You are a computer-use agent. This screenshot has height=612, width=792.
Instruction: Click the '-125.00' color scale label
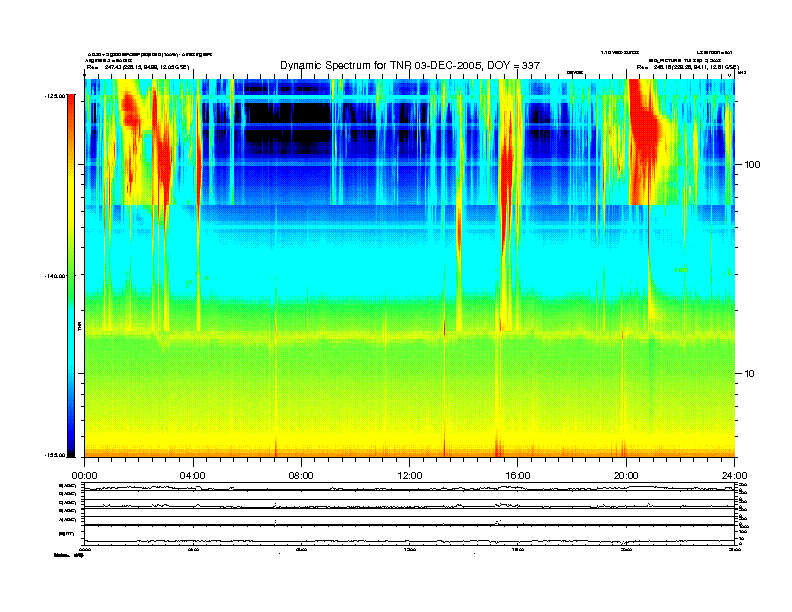pos(55,95)
